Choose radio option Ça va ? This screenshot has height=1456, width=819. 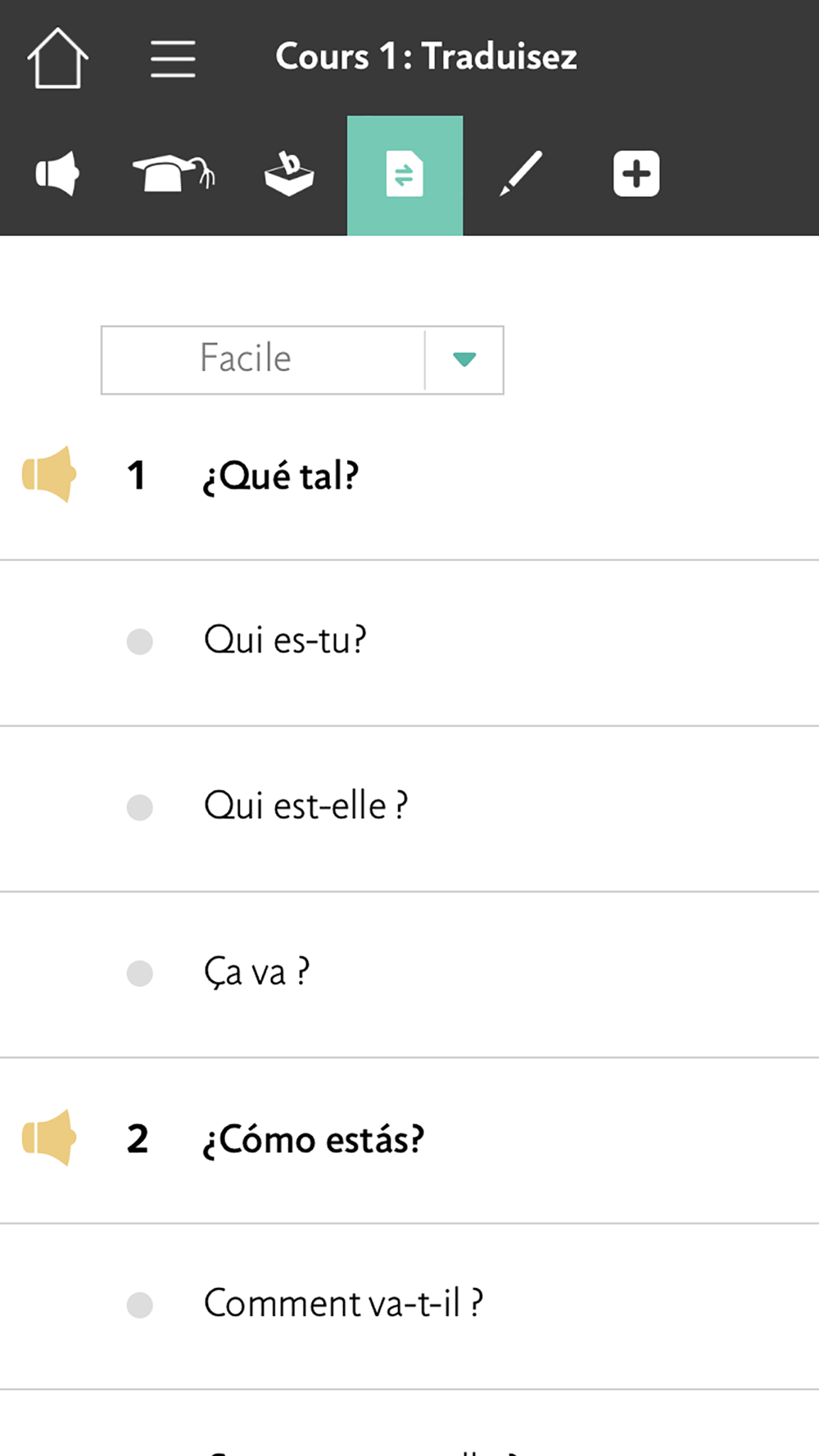[x=140, y=974]
